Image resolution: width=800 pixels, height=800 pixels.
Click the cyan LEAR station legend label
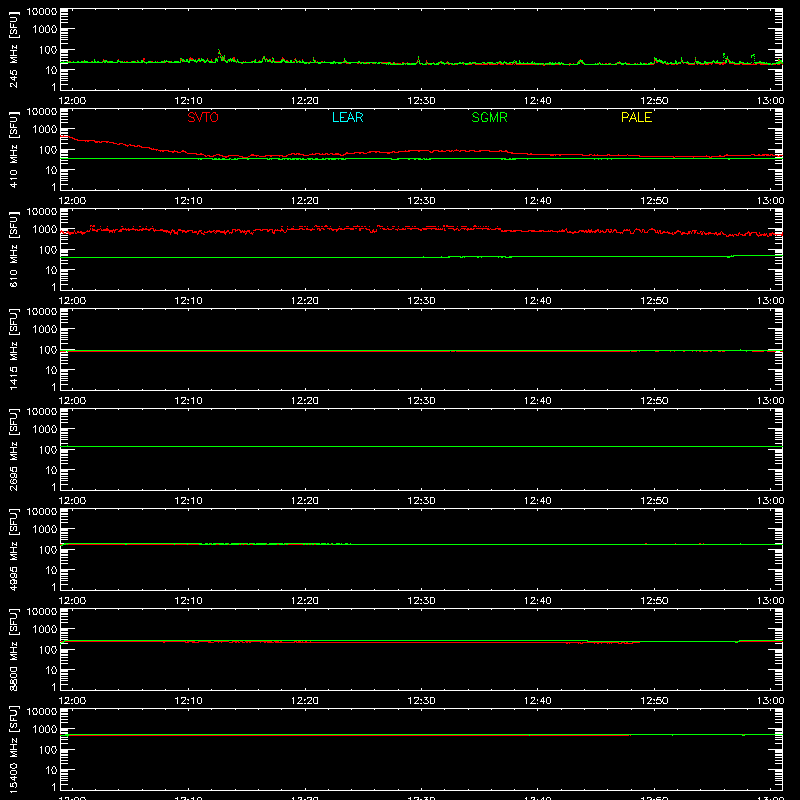[x=347, y=117]
